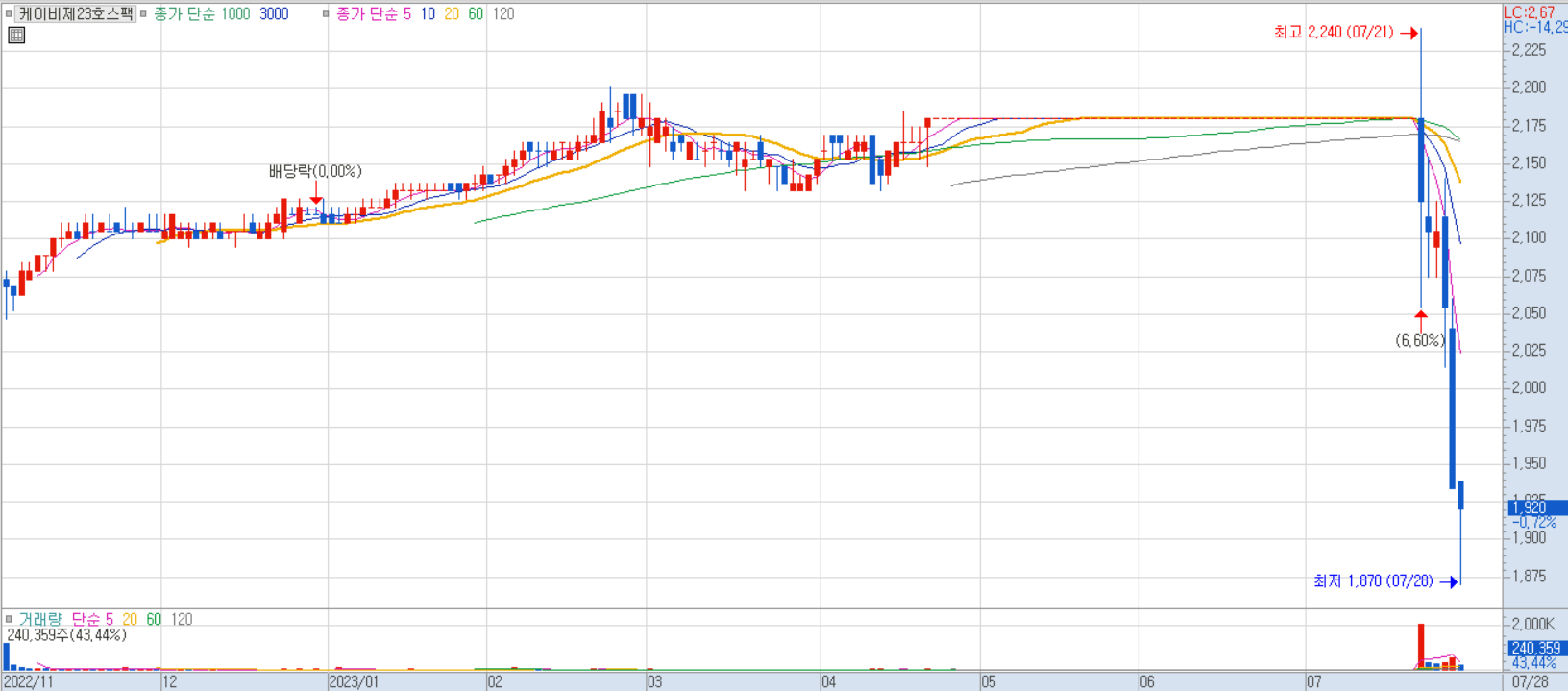Click the (6.60%) annotation under red arrow
Viewport: 1568px width, 691px height.
(x=1420, y=340)
